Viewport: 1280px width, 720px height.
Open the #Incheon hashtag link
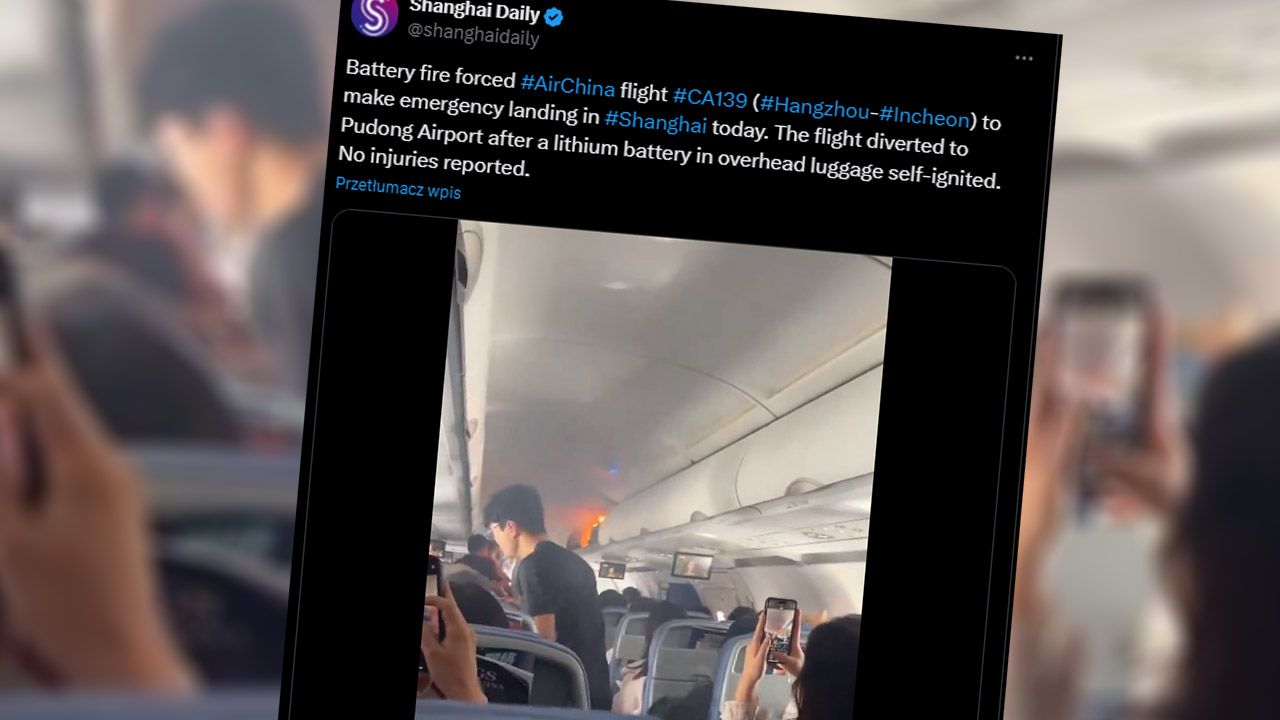click(x=924, y=117)
